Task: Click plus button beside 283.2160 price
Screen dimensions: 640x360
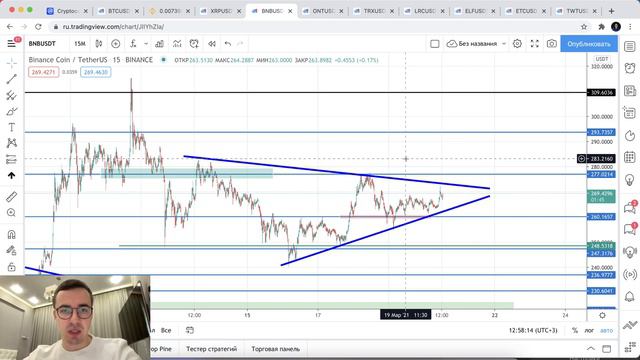Action: (582, 158)
